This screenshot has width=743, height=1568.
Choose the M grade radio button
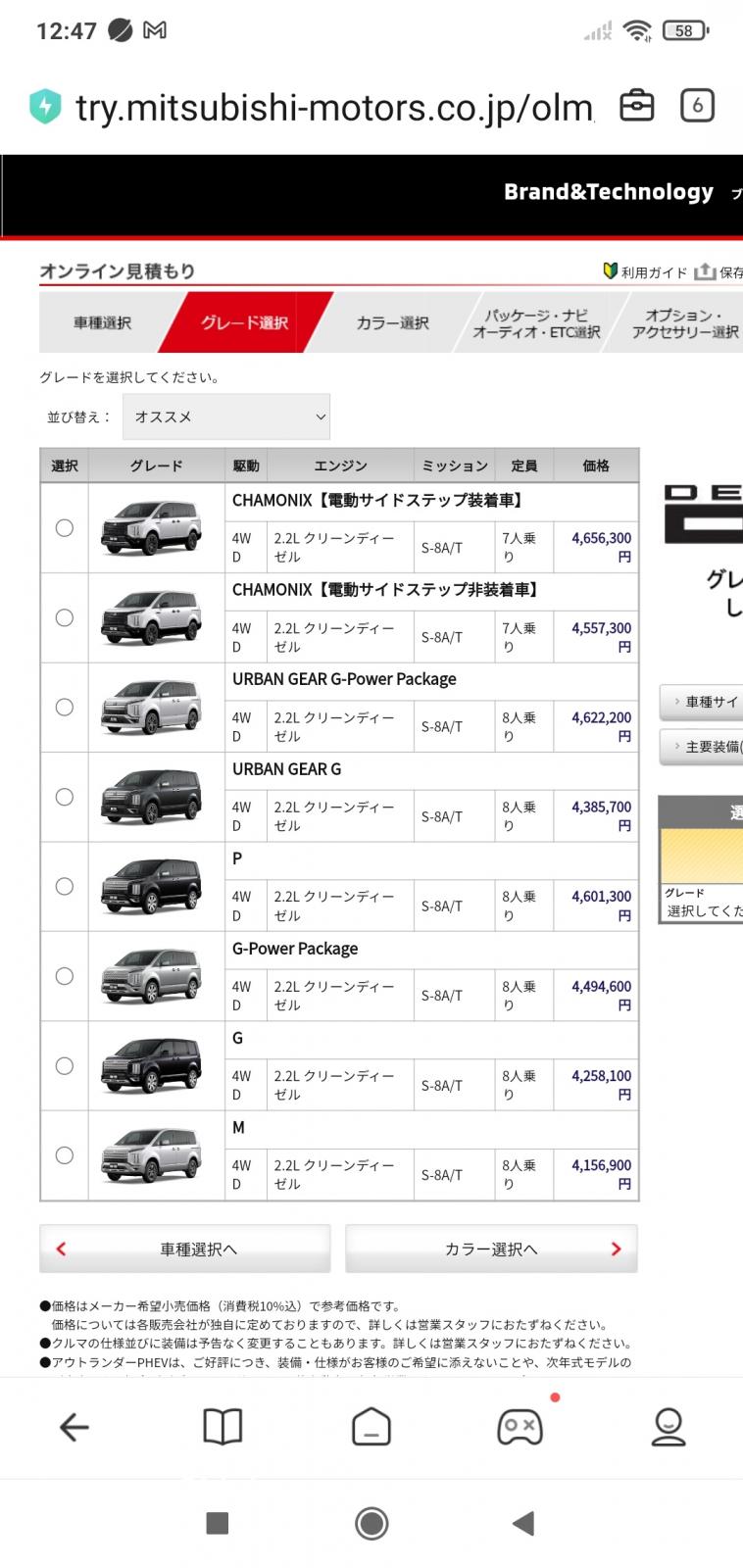point(65,1155)
